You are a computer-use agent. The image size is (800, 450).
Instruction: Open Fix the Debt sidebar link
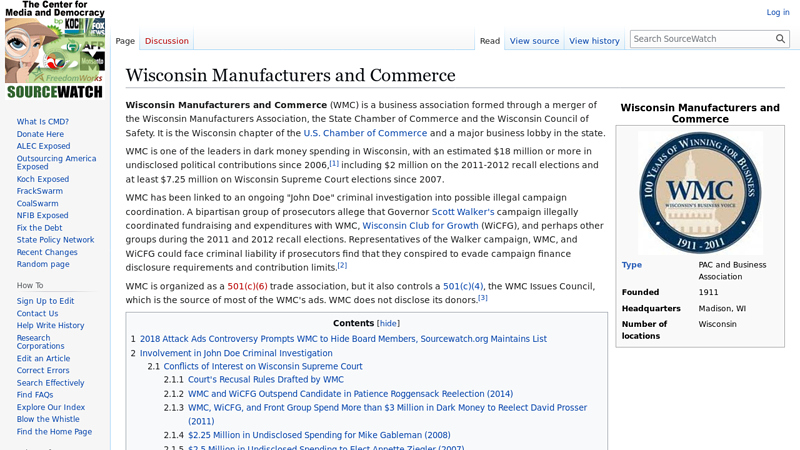[39, 228]
